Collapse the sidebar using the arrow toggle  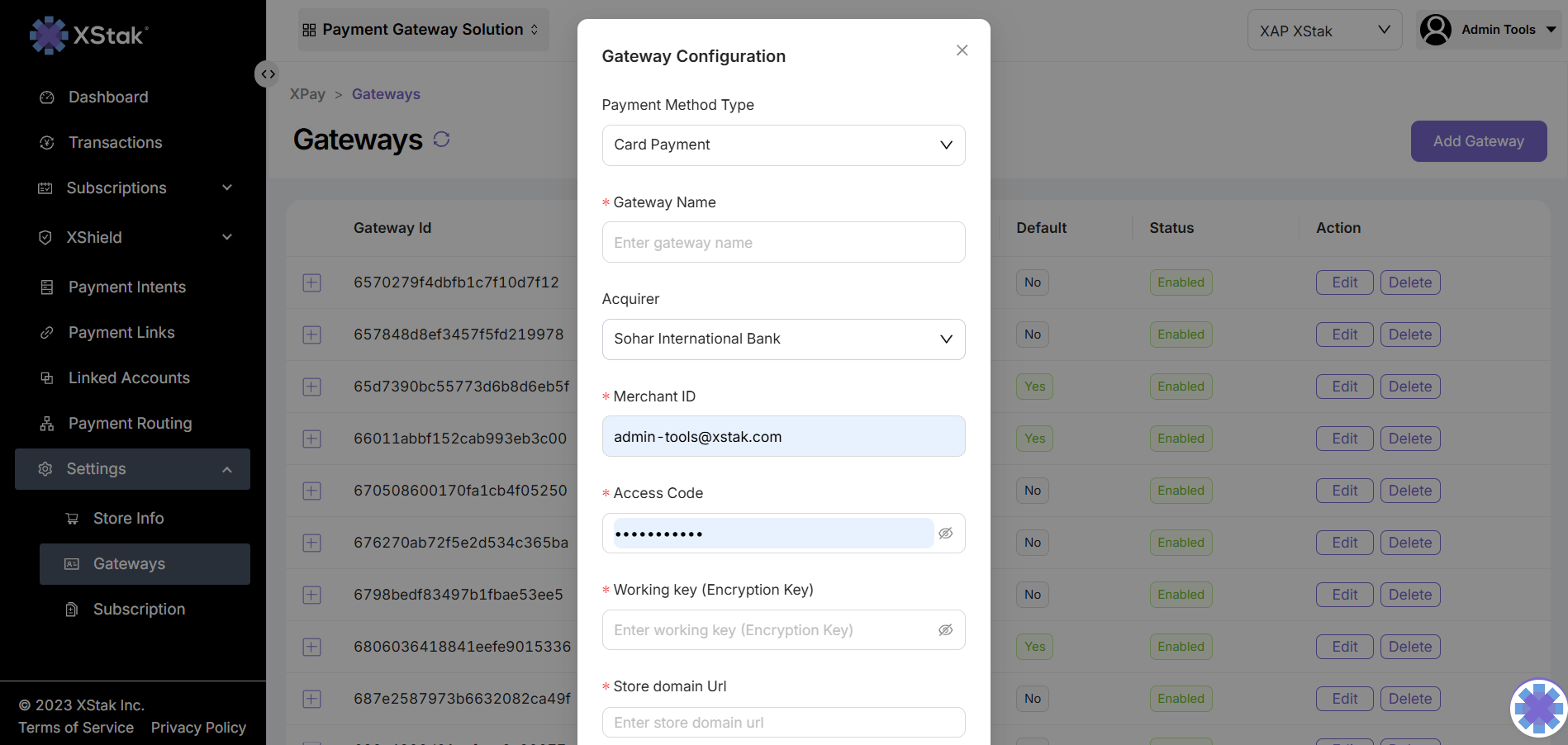click(x=267, y=74)
